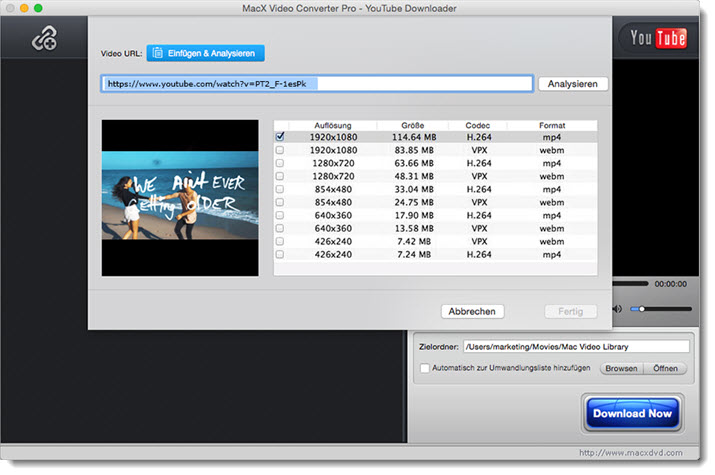
Task: Select the 17.90 MB size cell
Action: (414, 215)
